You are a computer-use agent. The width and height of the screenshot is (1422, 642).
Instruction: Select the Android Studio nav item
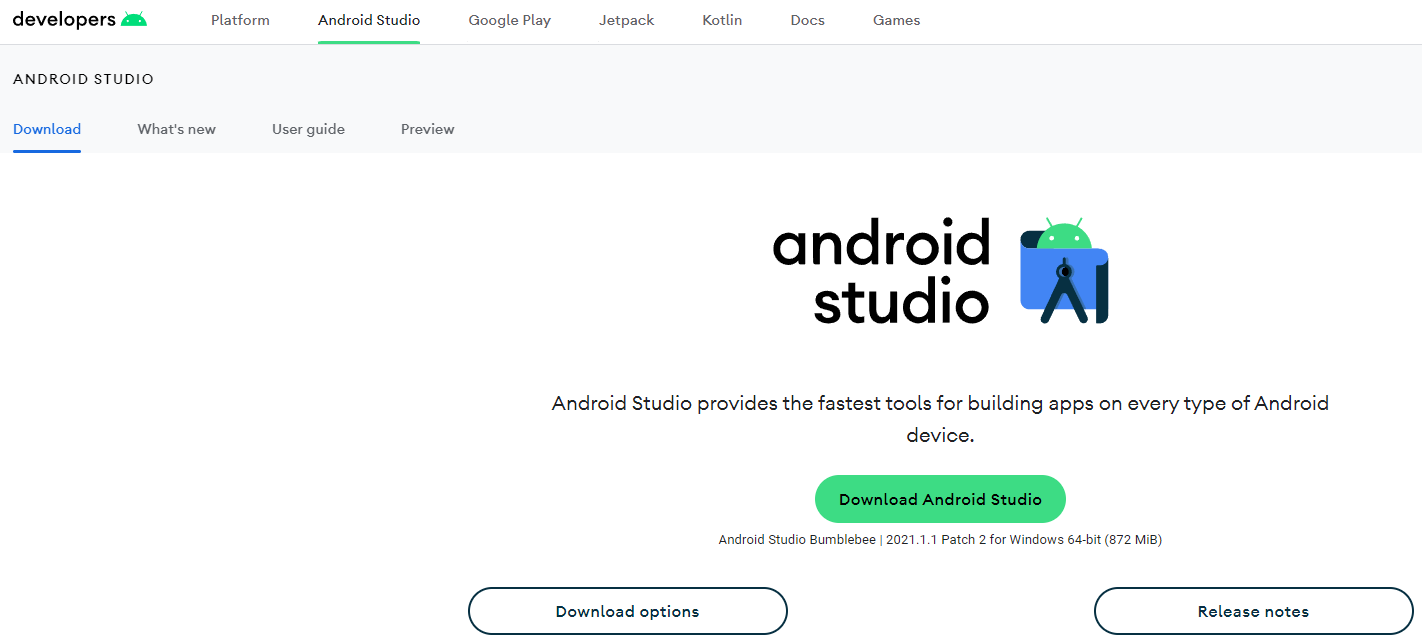[x=369, y=20]
